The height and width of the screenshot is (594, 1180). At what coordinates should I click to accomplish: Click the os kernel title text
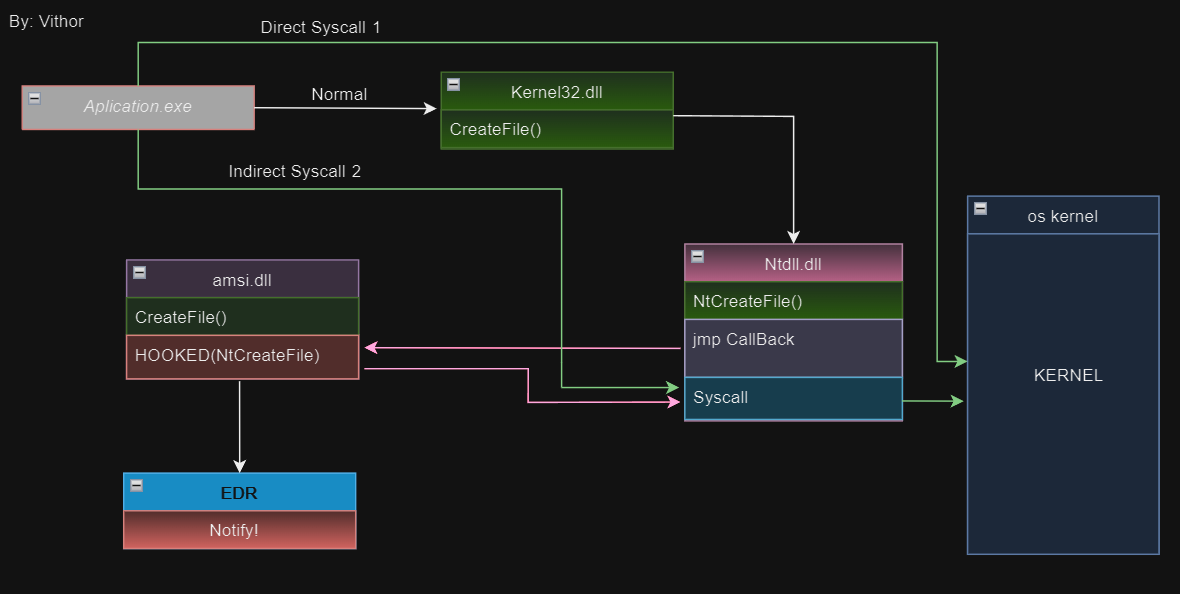pos(1062,216)
